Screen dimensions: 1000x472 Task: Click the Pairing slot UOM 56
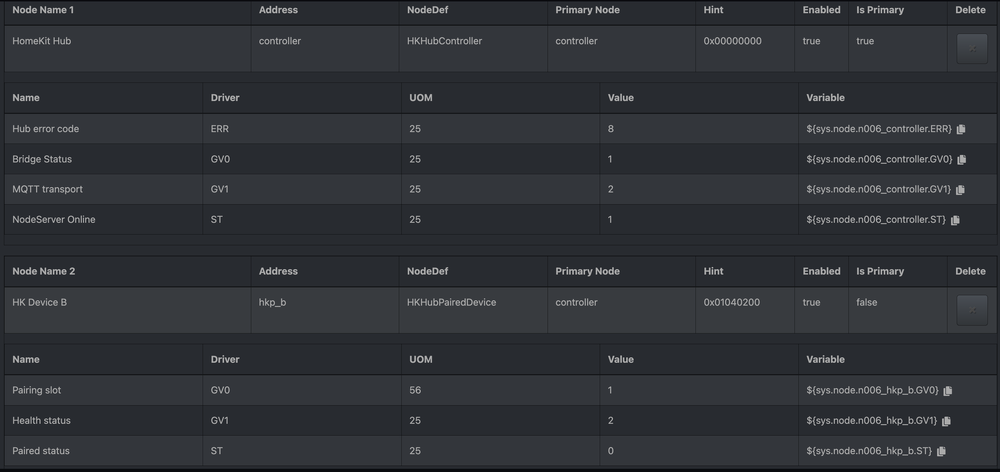click(x=415, y=390)
